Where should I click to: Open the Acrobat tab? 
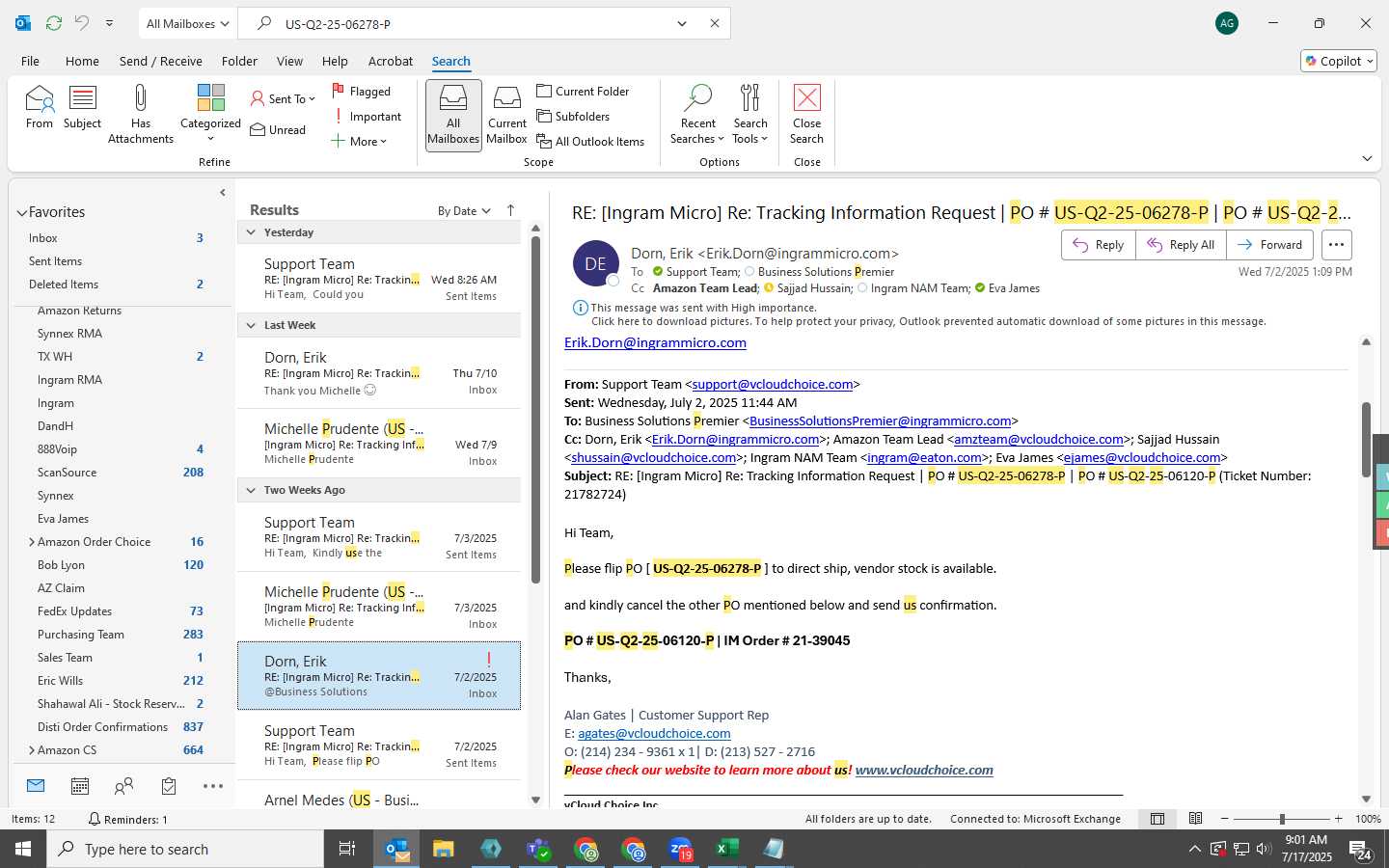pos(391,61)
